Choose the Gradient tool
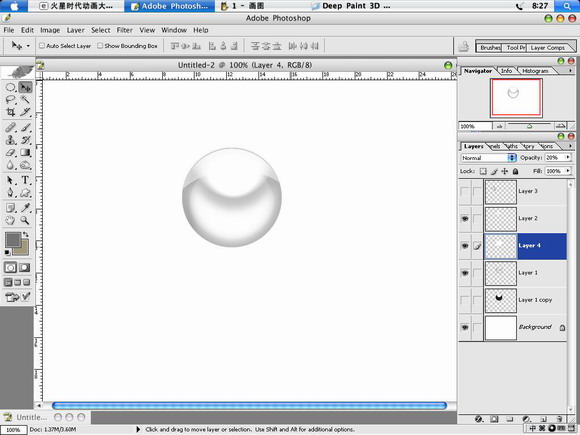 click(x=25, y=152)
